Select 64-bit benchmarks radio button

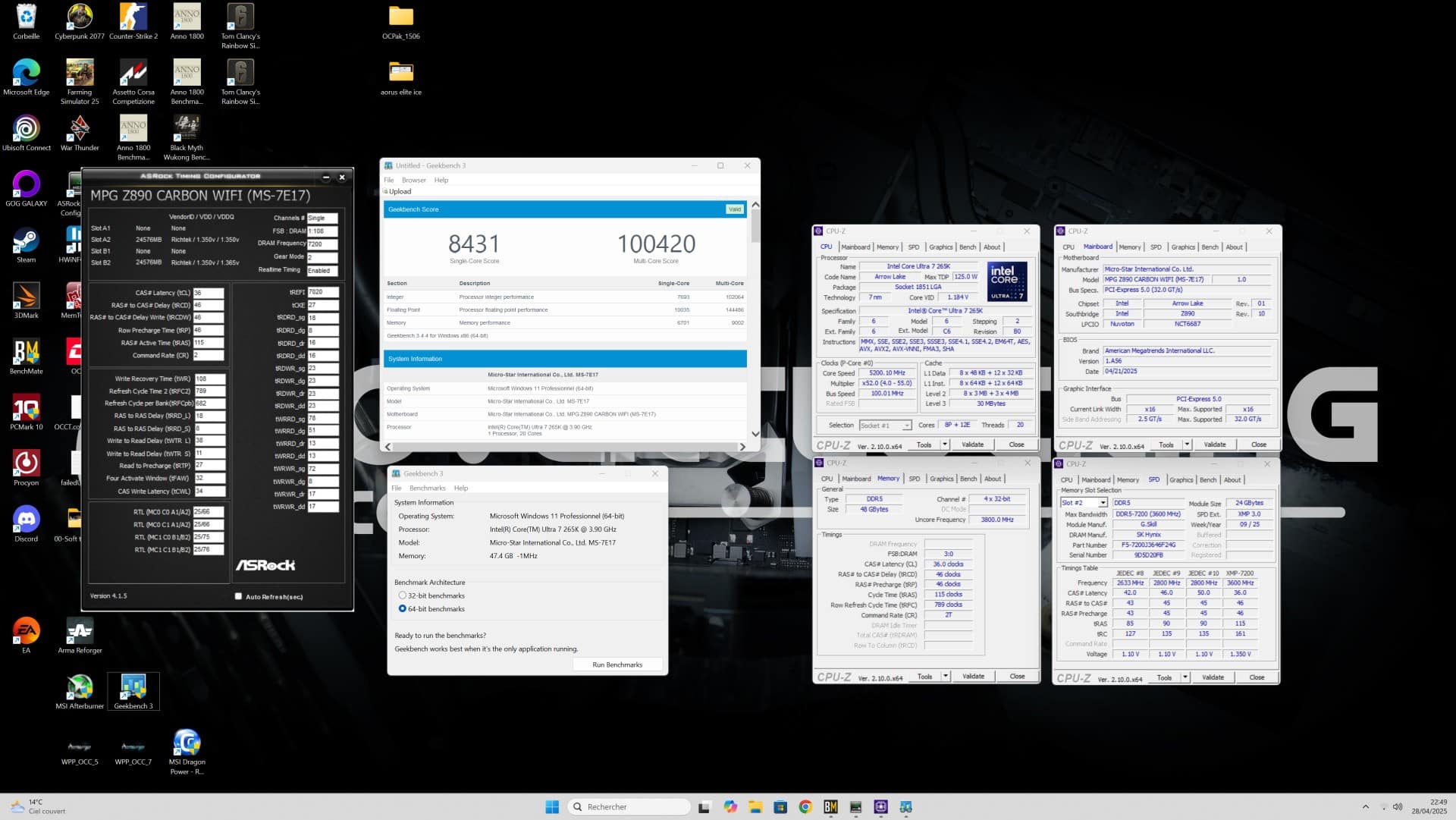pos(402,609)
